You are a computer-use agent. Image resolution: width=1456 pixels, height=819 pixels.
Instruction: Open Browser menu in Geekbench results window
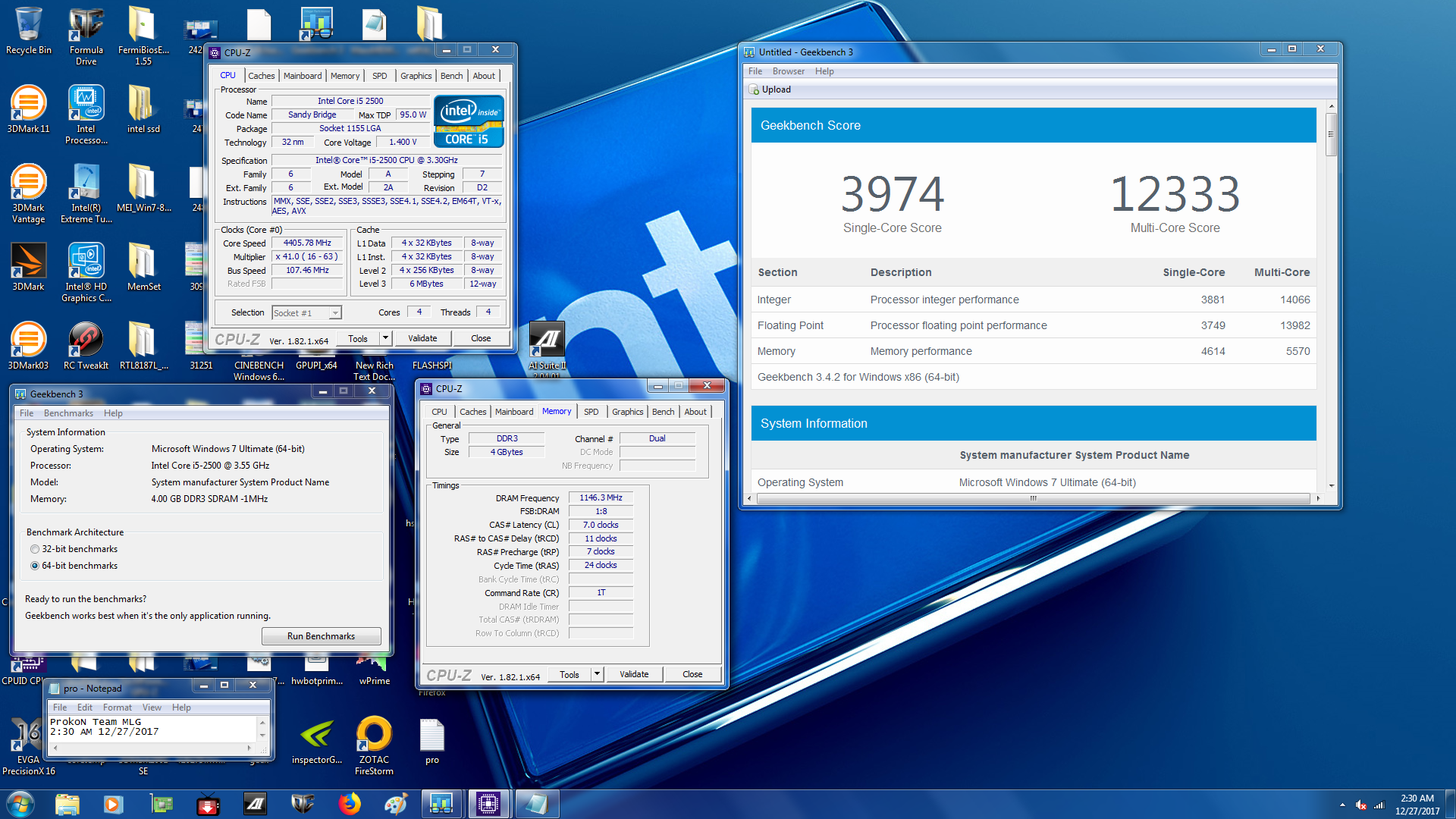pos(789,71)
